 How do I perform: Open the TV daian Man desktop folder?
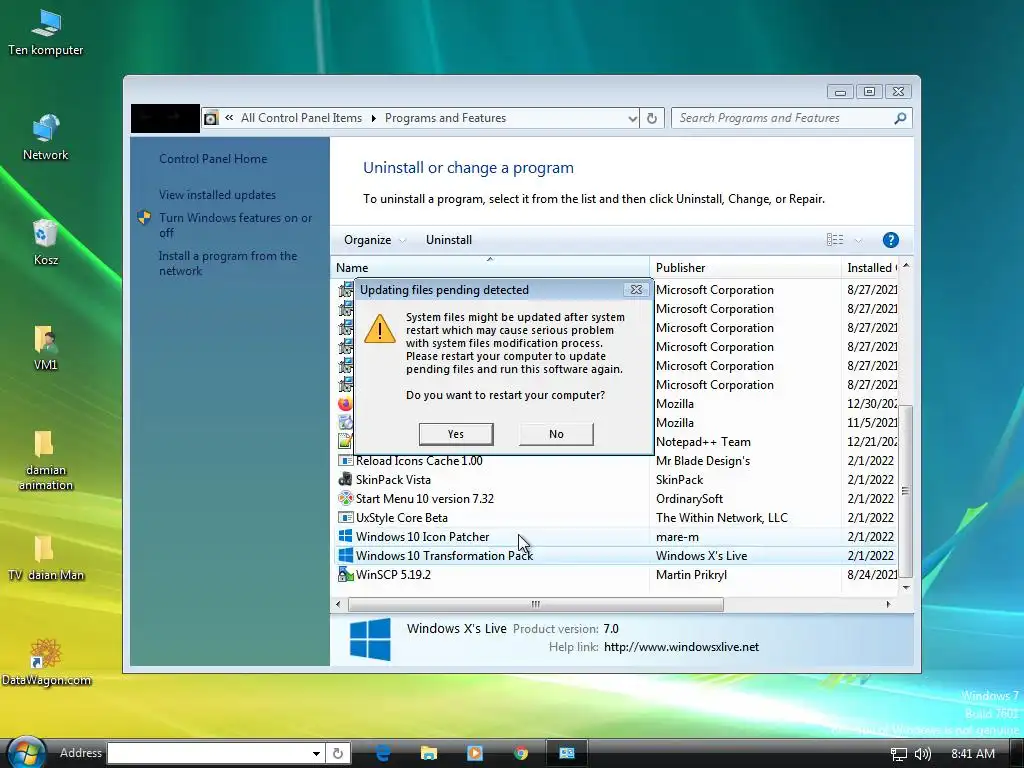[x=46, y=558]
